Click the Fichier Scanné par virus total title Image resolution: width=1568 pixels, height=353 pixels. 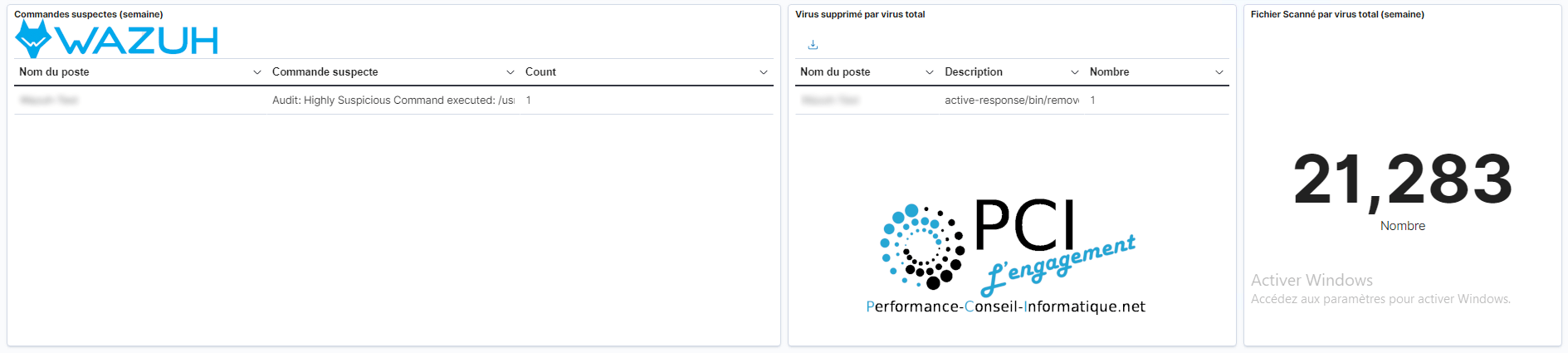pyautogui.click(x=1337, y=14)
